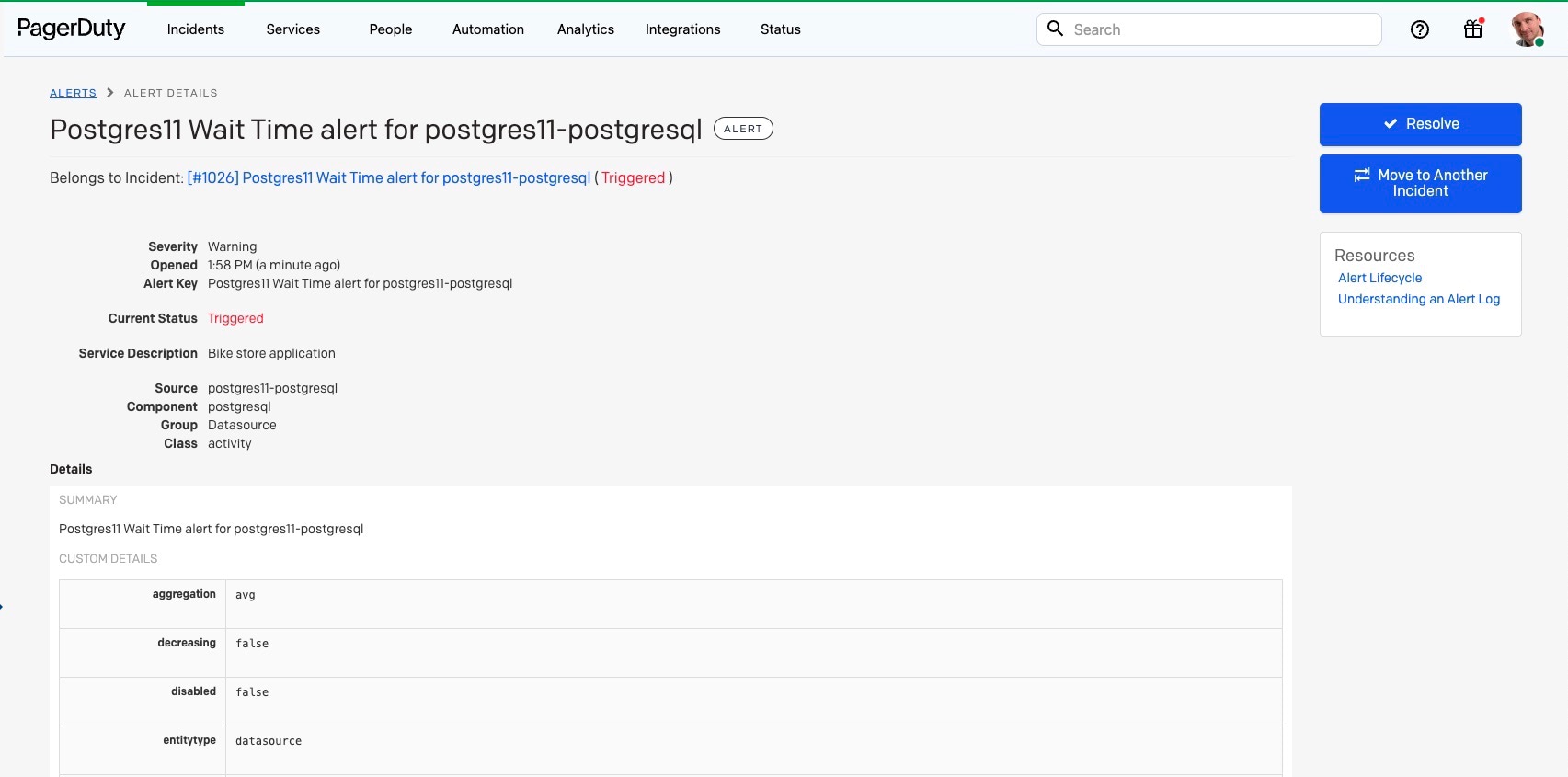Click the PagerDuty logo
The width and height of the screenshot is (1568, 777).
[x=71, y=29]
